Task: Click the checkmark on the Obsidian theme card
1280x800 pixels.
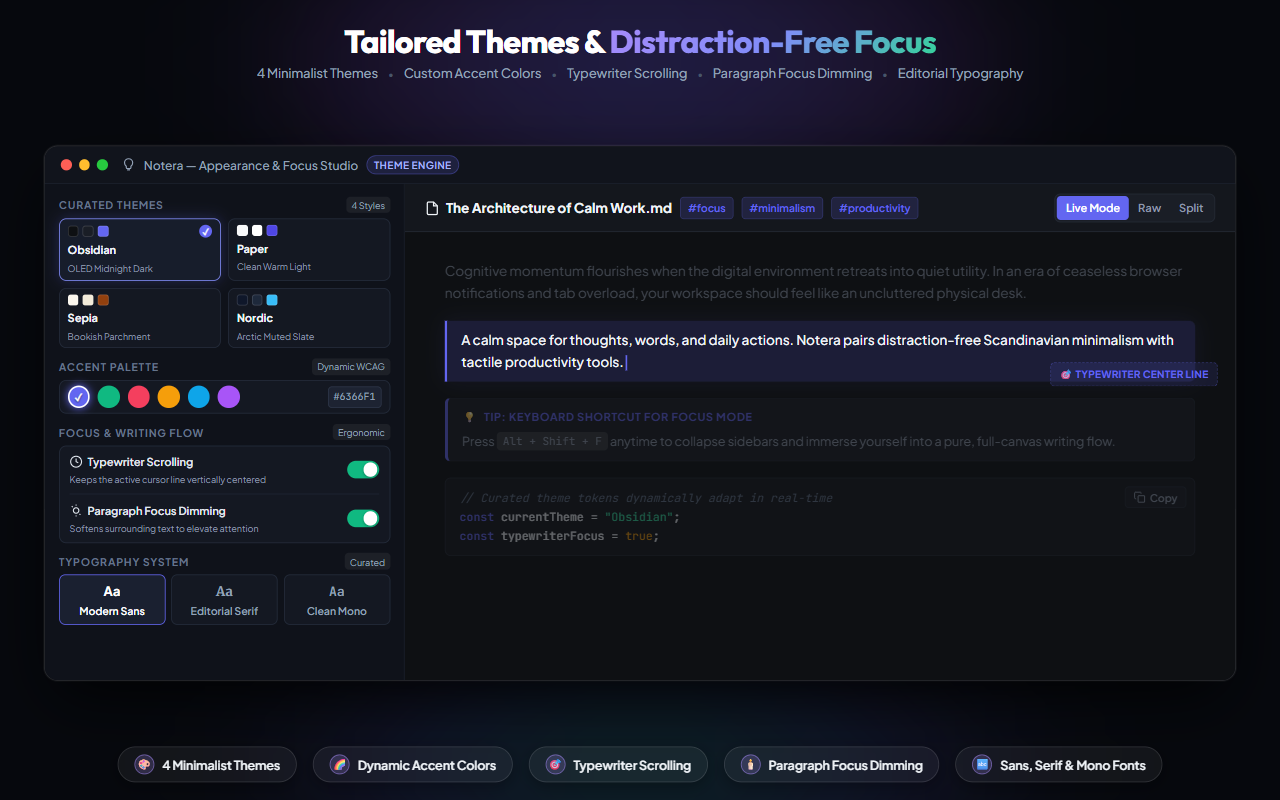Action: click(205, 231)
